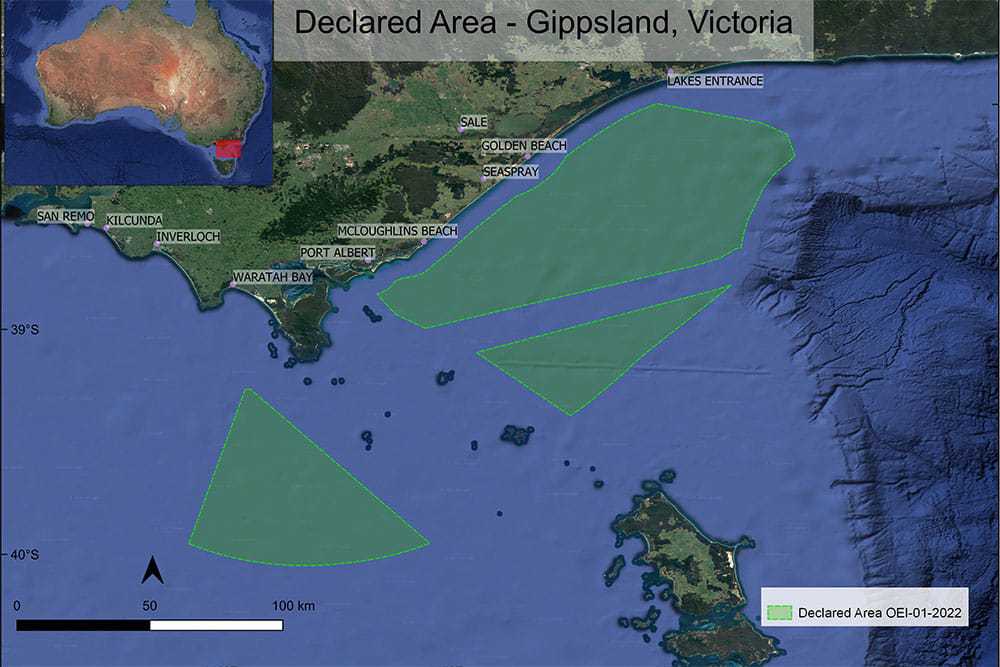Select the Golden Beach location marker
The width and height of the screenshot is (1000, 667).
[x=528, y=156]
